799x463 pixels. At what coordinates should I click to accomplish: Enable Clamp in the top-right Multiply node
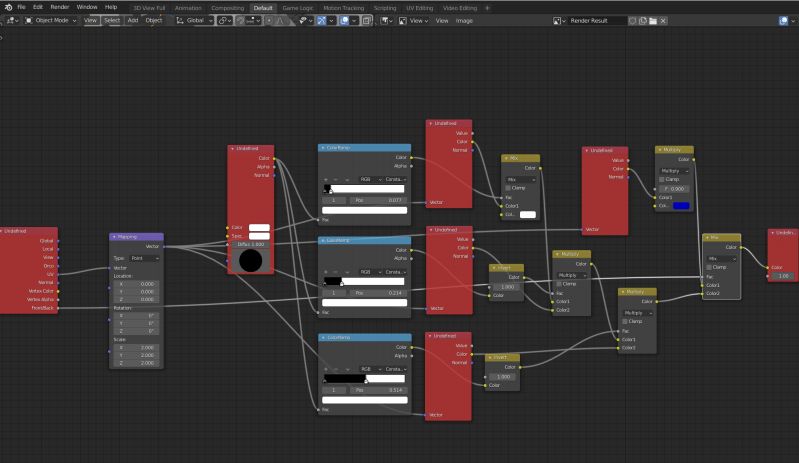click(662, 179)
